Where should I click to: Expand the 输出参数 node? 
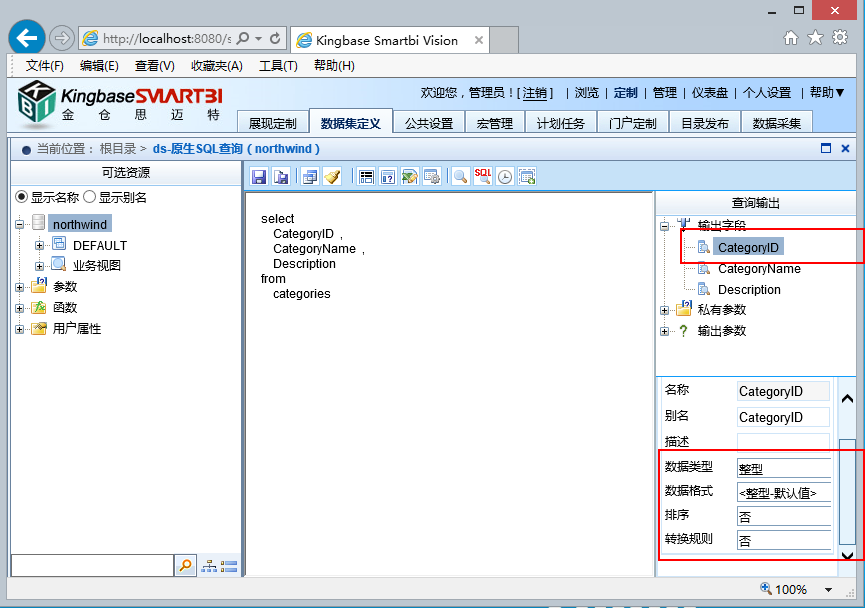point(664,331)
